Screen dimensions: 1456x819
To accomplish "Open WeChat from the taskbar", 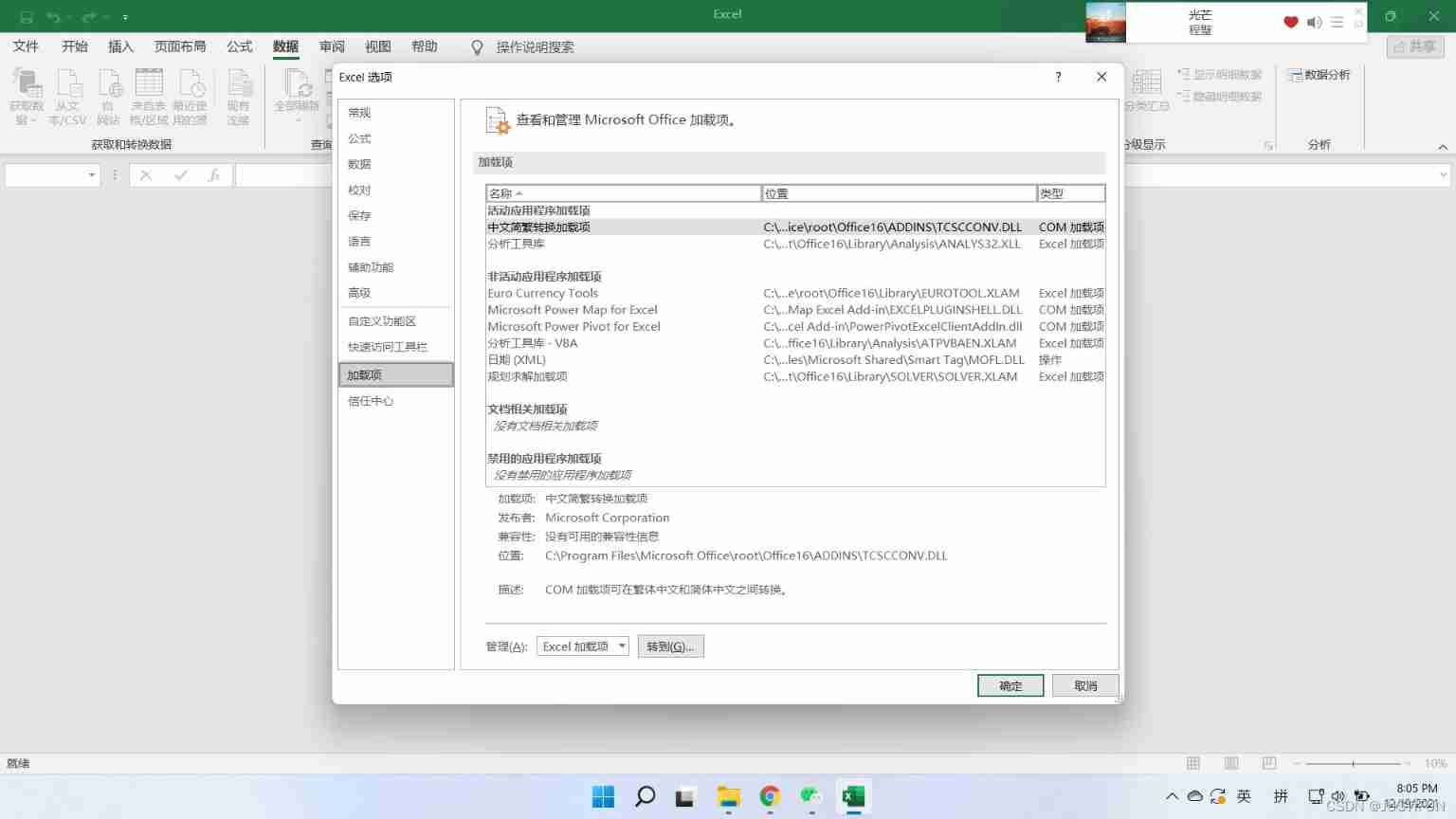I will (810, 796).
